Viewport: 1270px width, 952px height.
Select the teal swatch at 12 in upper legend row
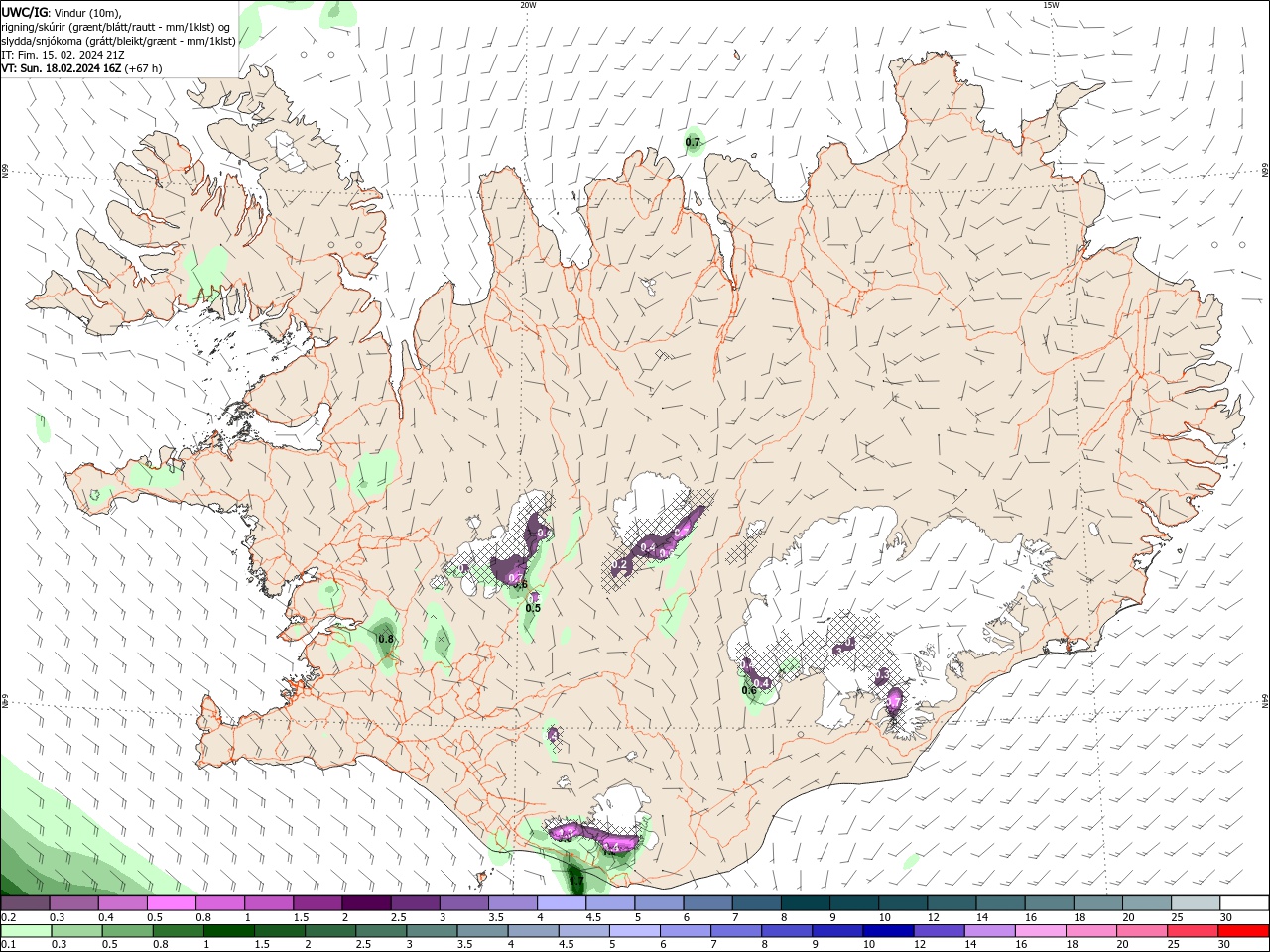tap(952, 903)
